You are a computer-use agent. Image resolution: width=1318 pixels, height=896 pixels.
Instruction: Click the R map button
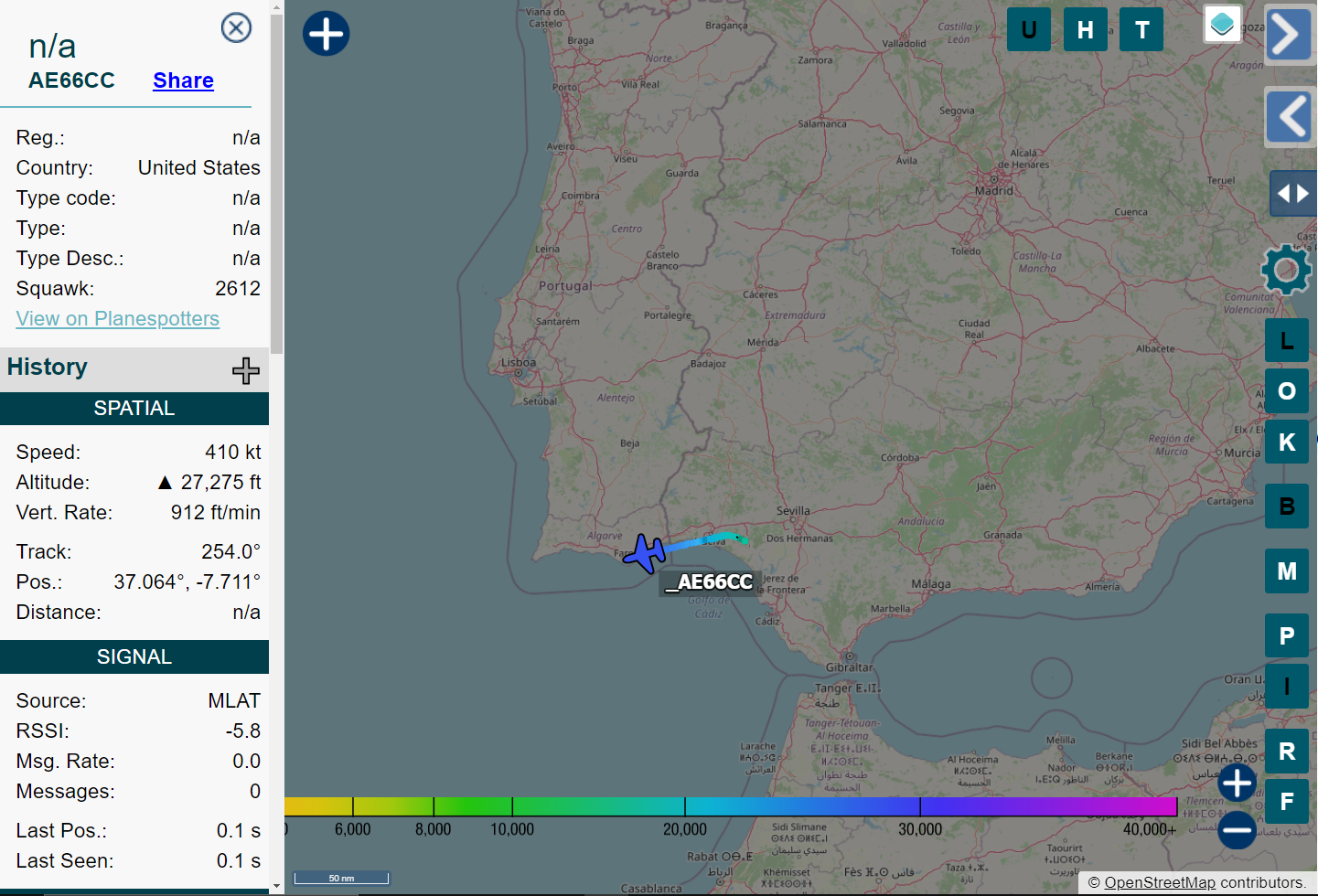click(1287, 751)
